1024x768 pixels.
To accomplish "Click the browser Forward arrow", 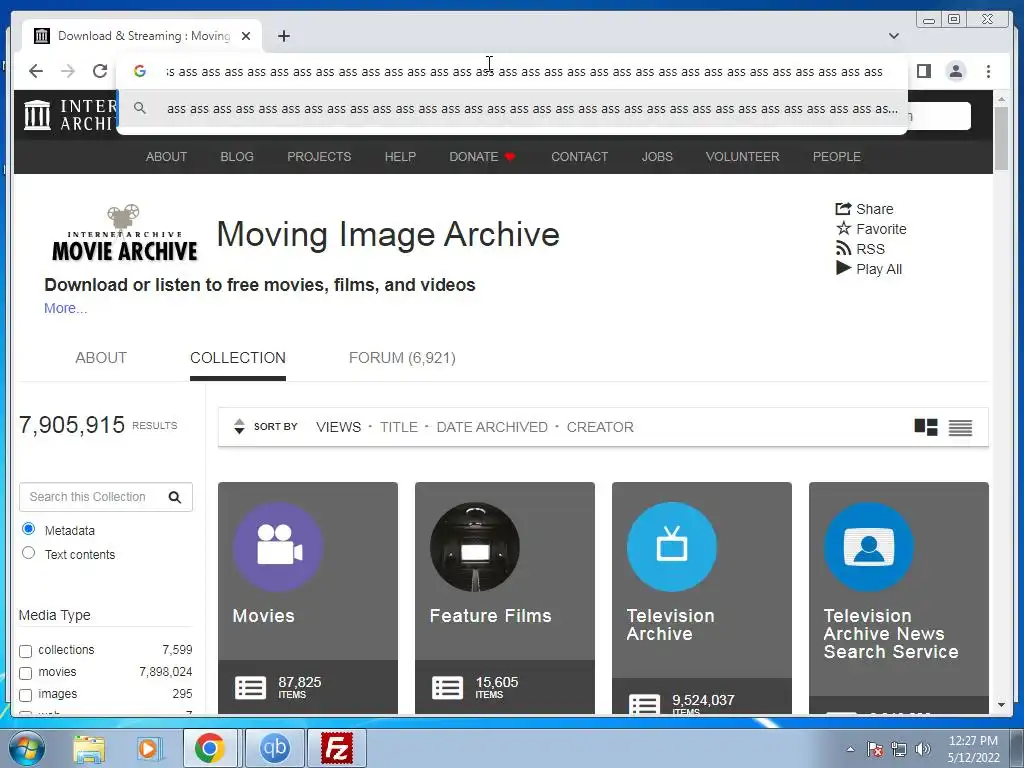I will coord(68,71).
